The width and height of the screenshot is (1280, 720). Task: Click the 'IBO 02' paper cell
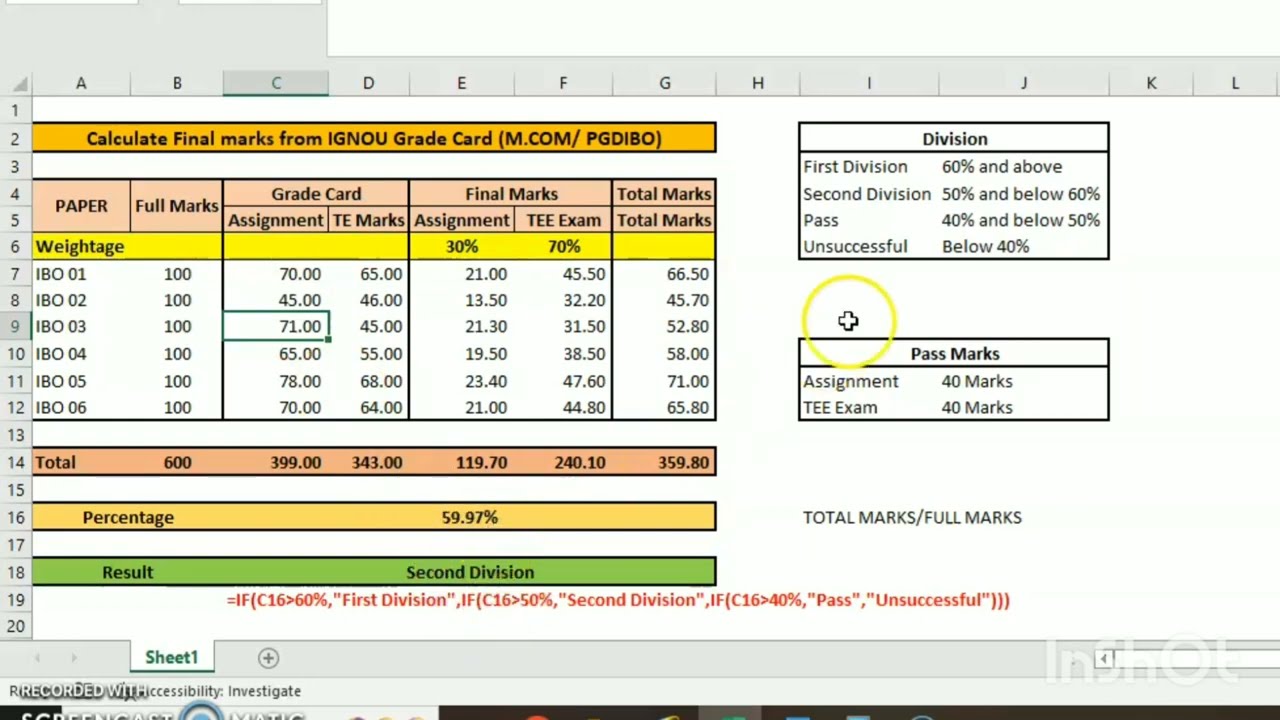pos(81,300)
